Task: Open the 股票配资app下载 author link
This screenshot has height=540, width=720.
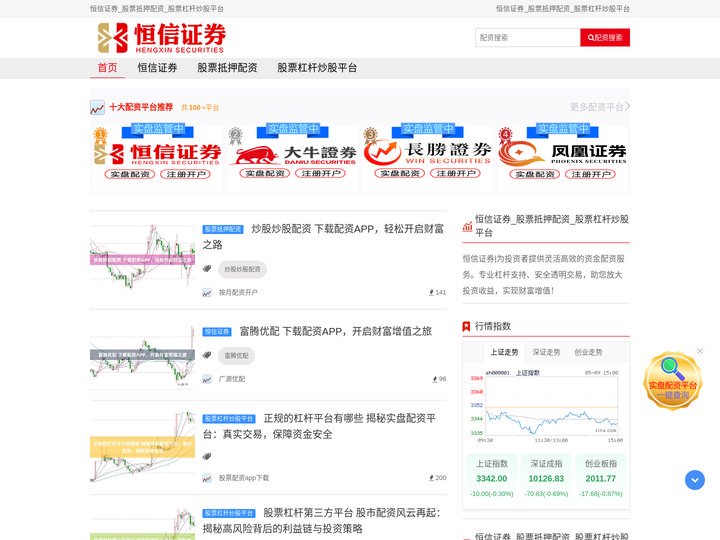Action: click(x=244, y=478)
